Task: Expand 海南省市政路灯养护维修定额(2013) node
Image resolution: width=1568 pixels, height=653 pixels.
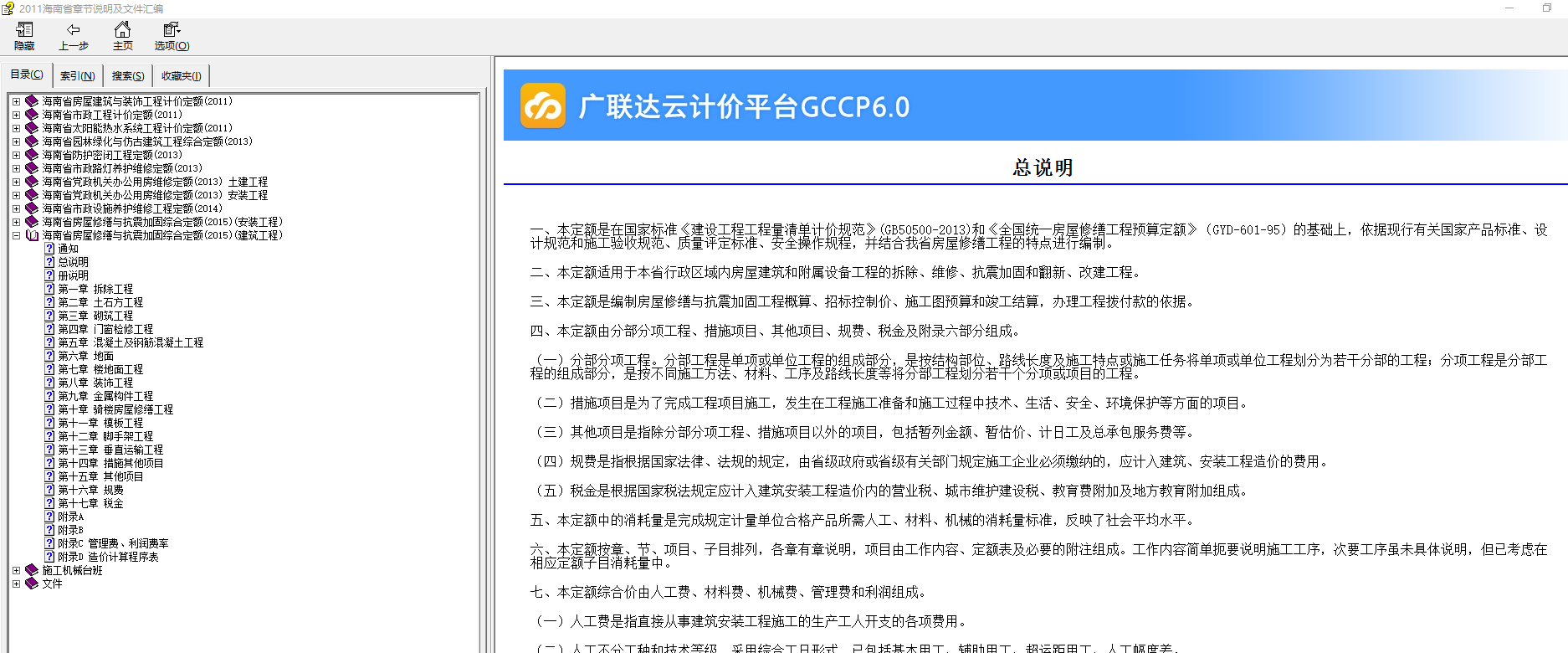Action: (16, 168)
